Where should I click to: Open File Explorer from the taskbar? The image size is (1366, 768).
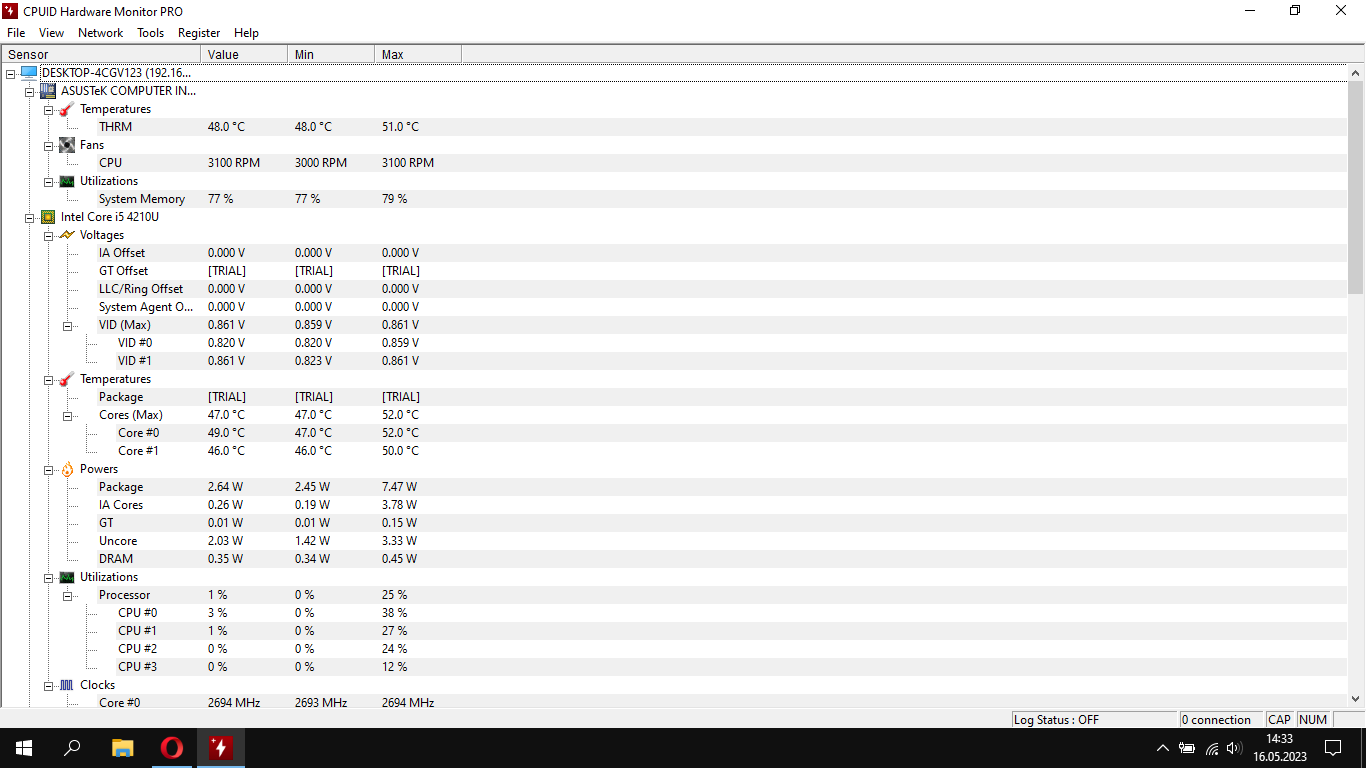(x=122, y=748)
